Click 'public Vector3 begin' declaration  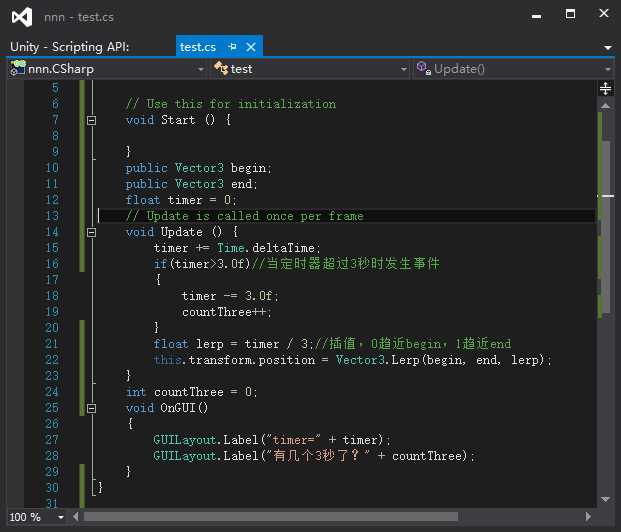pyautogui.click(x=198, y=168)
